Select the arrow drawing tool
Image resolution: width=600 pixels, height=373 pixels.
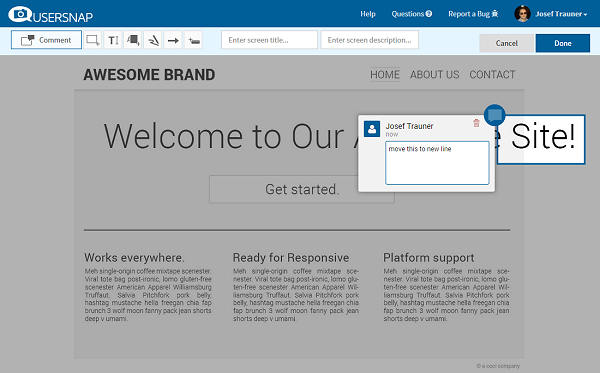(x=173, y=40)
